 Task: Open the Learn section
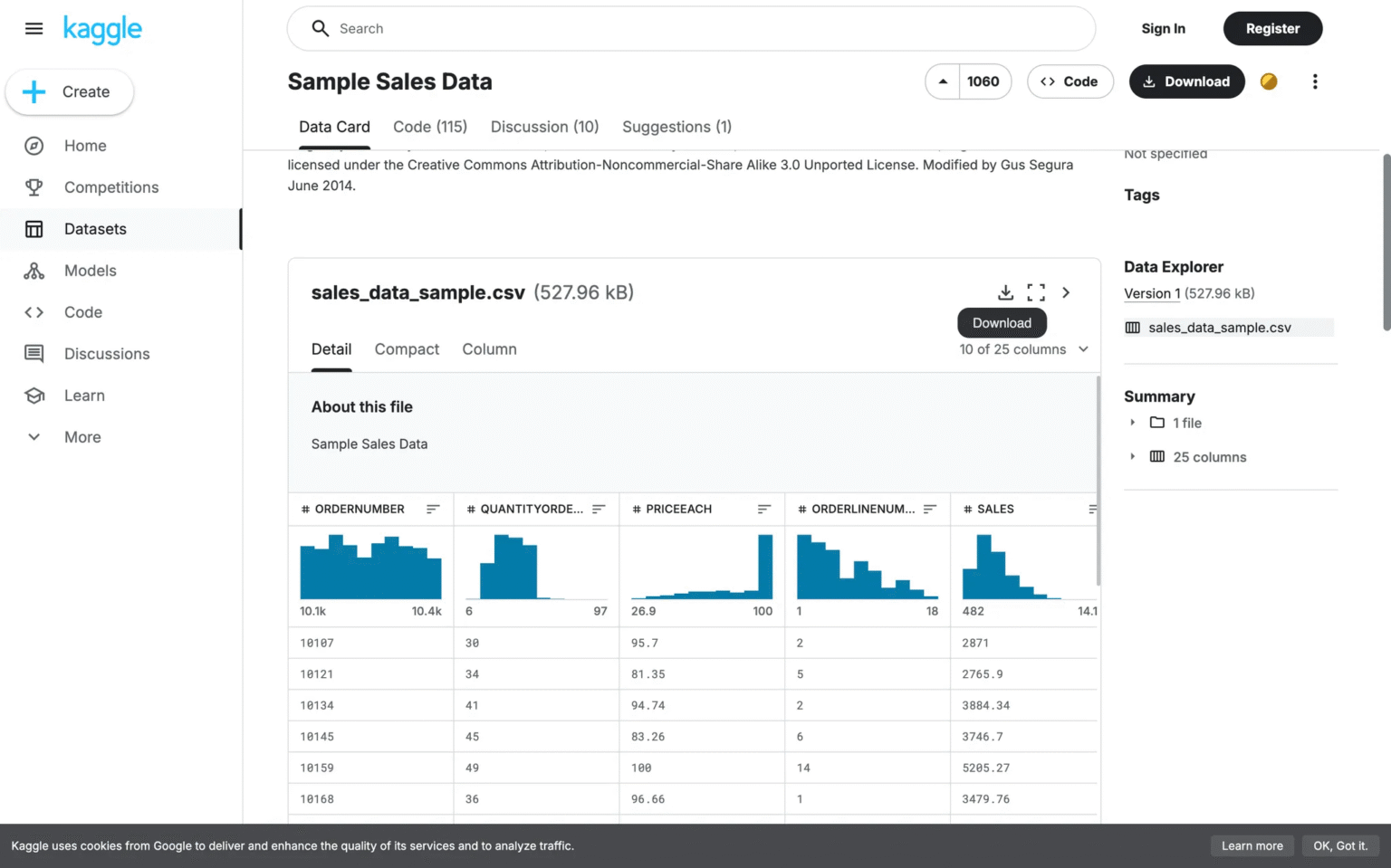[x=84, y=396]
